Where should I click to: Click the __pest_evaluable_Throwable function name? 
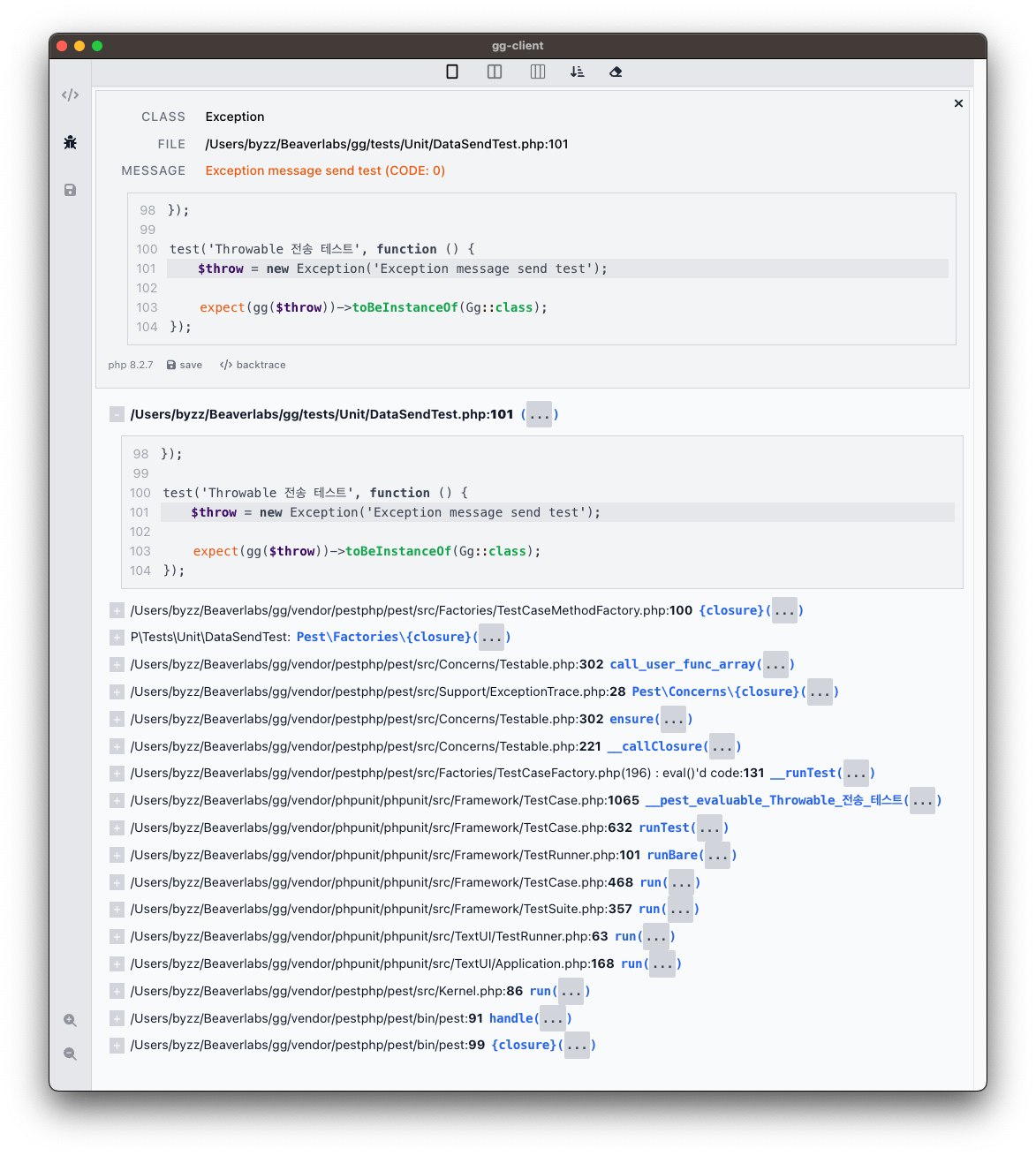pos(774,800)
